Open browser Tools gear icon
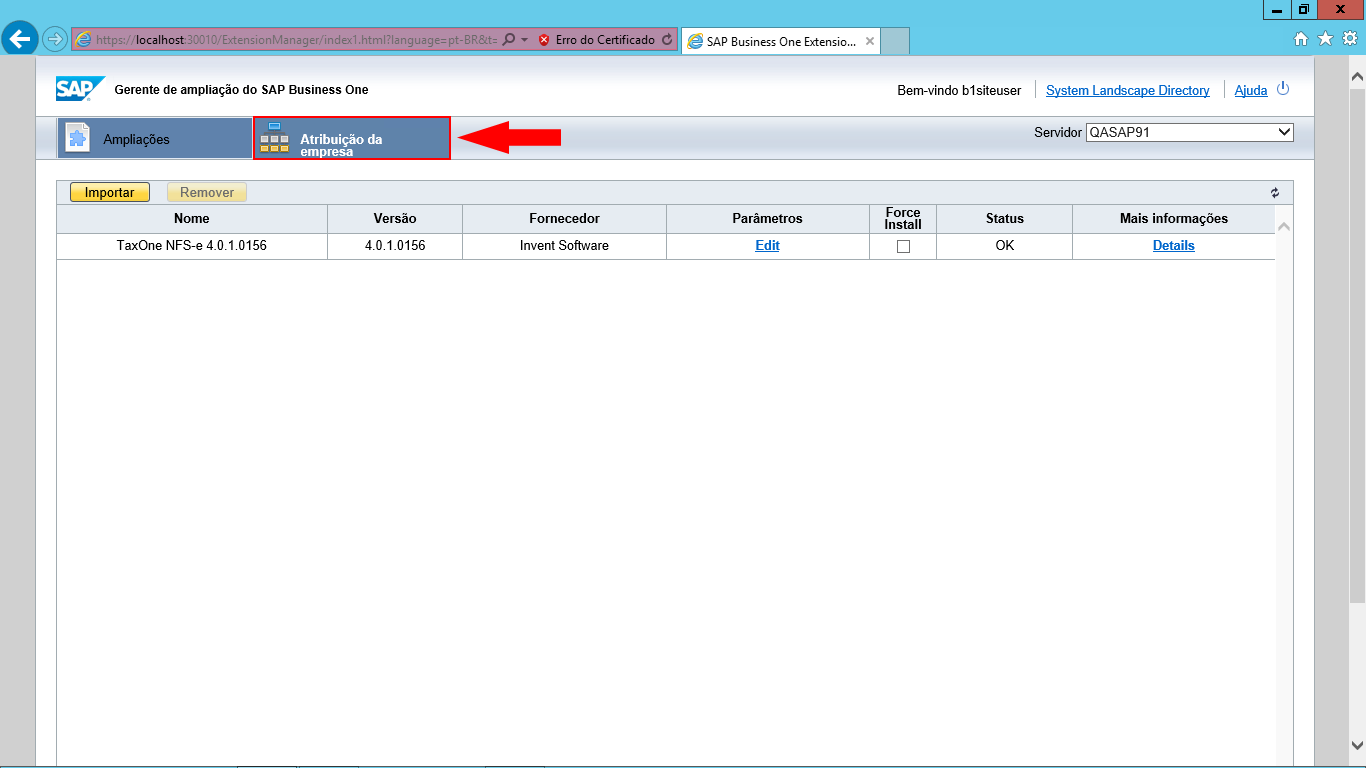 coord(1349,39)
